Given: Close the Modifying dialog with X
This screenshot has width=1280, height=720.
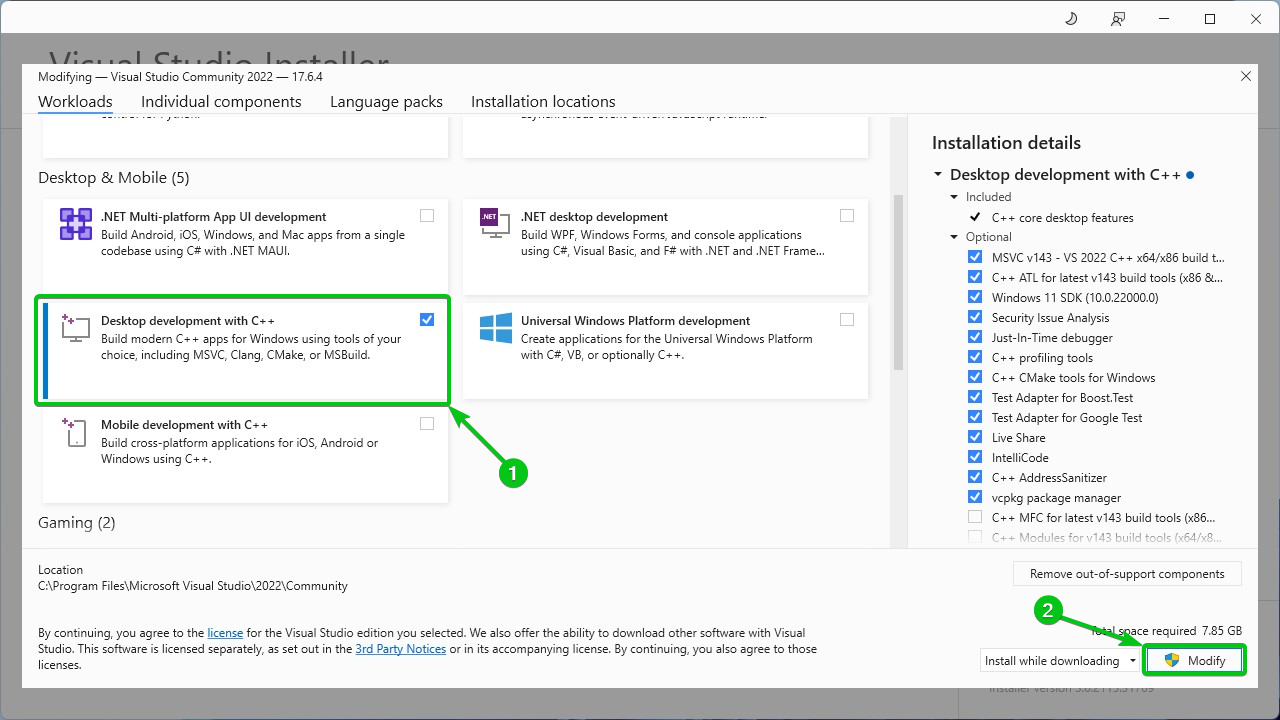Looking at the screenshot, I should [1245, 76].
